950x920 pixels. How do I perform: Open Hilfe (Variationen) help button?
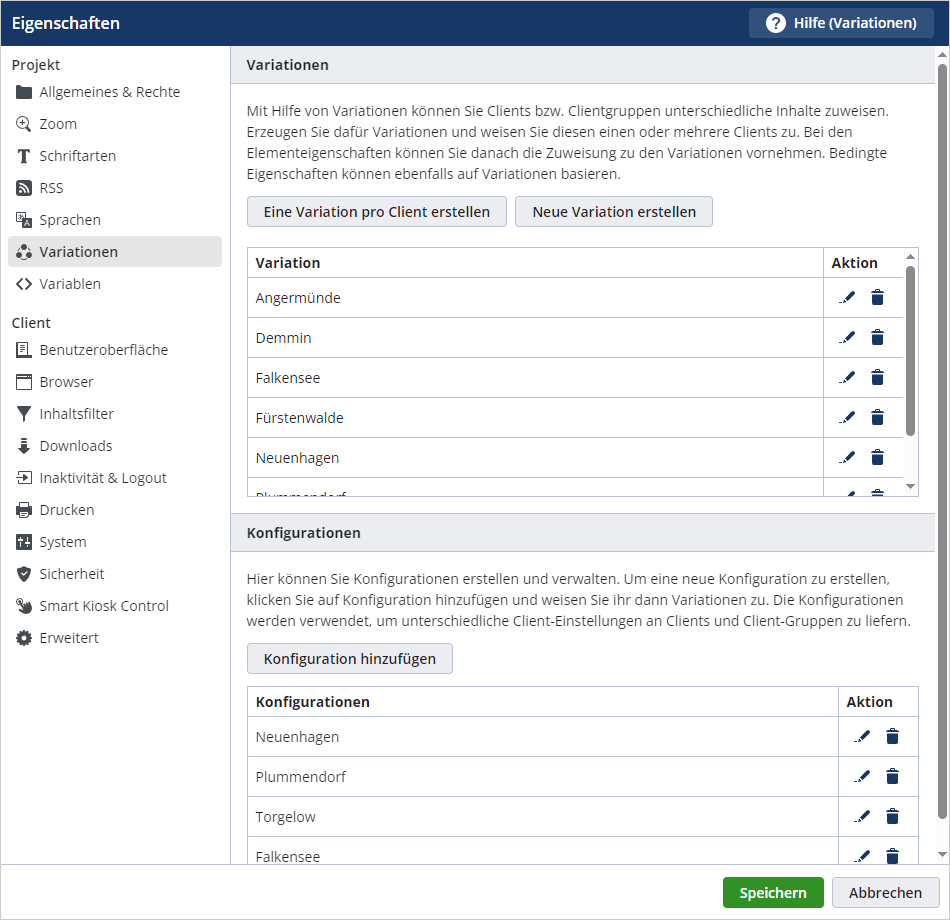[x=841, y=23]
